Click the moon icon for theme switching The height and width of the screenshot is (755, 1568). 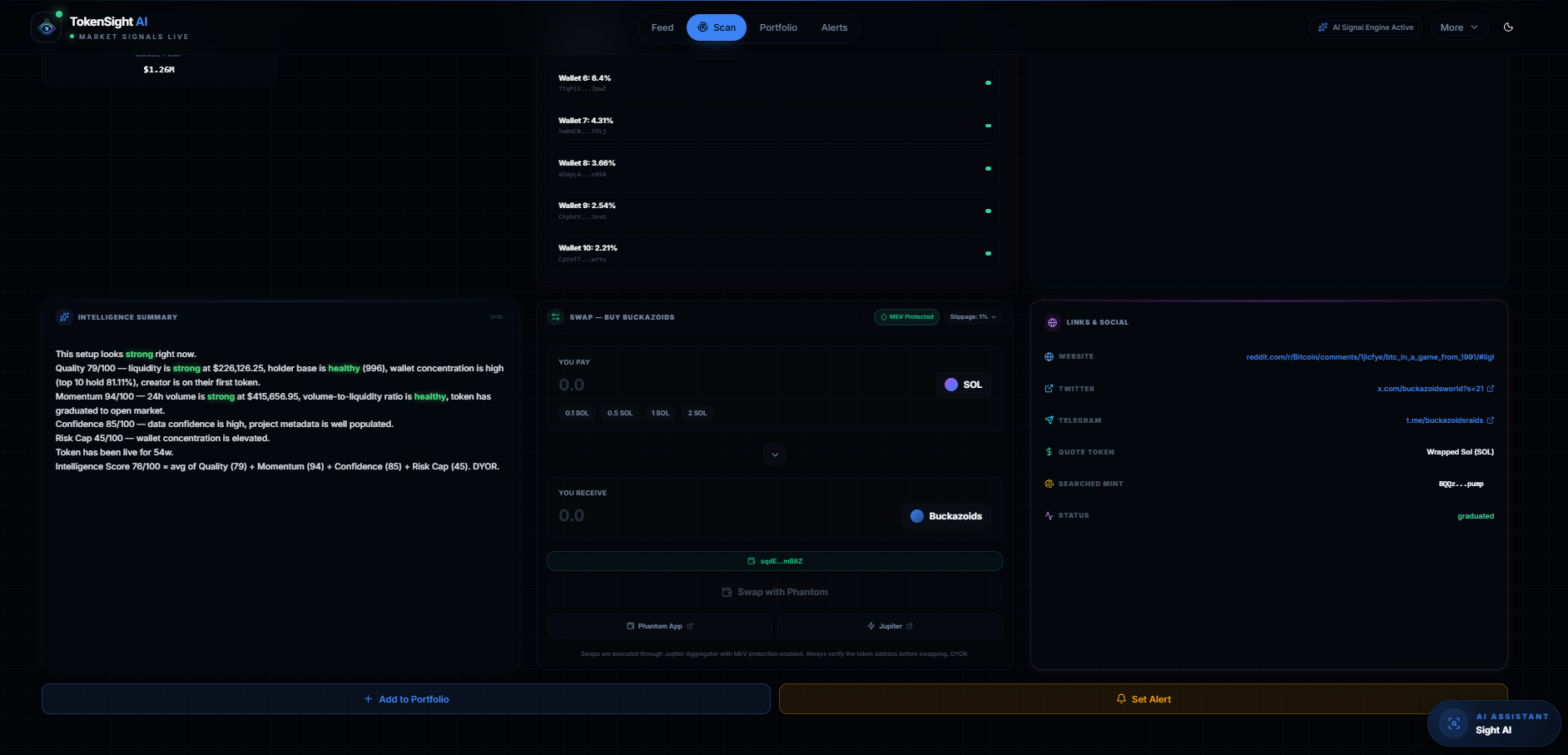(x=1508, y=27)
